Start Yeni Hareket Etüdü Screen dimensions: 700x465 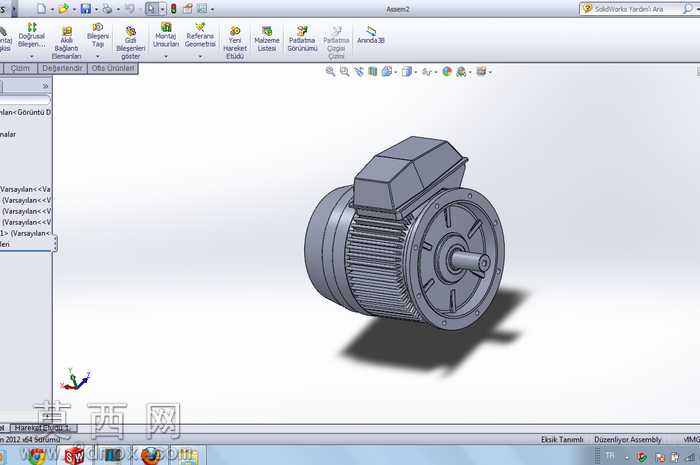pyautogui.click(x=235, y=42)
